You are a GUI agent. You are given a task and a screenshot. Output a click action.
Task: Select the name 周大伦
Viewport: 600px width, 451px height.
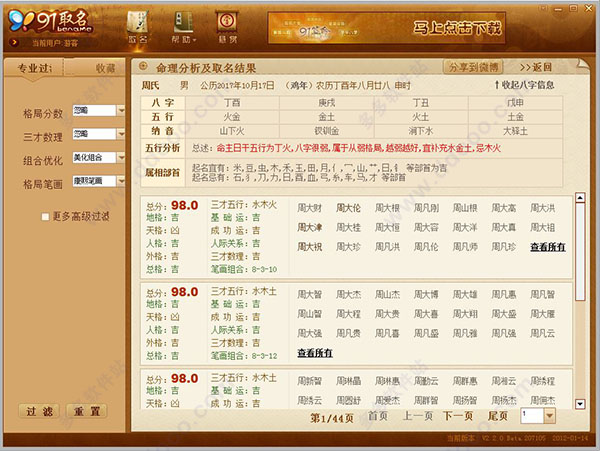point(348,208)
